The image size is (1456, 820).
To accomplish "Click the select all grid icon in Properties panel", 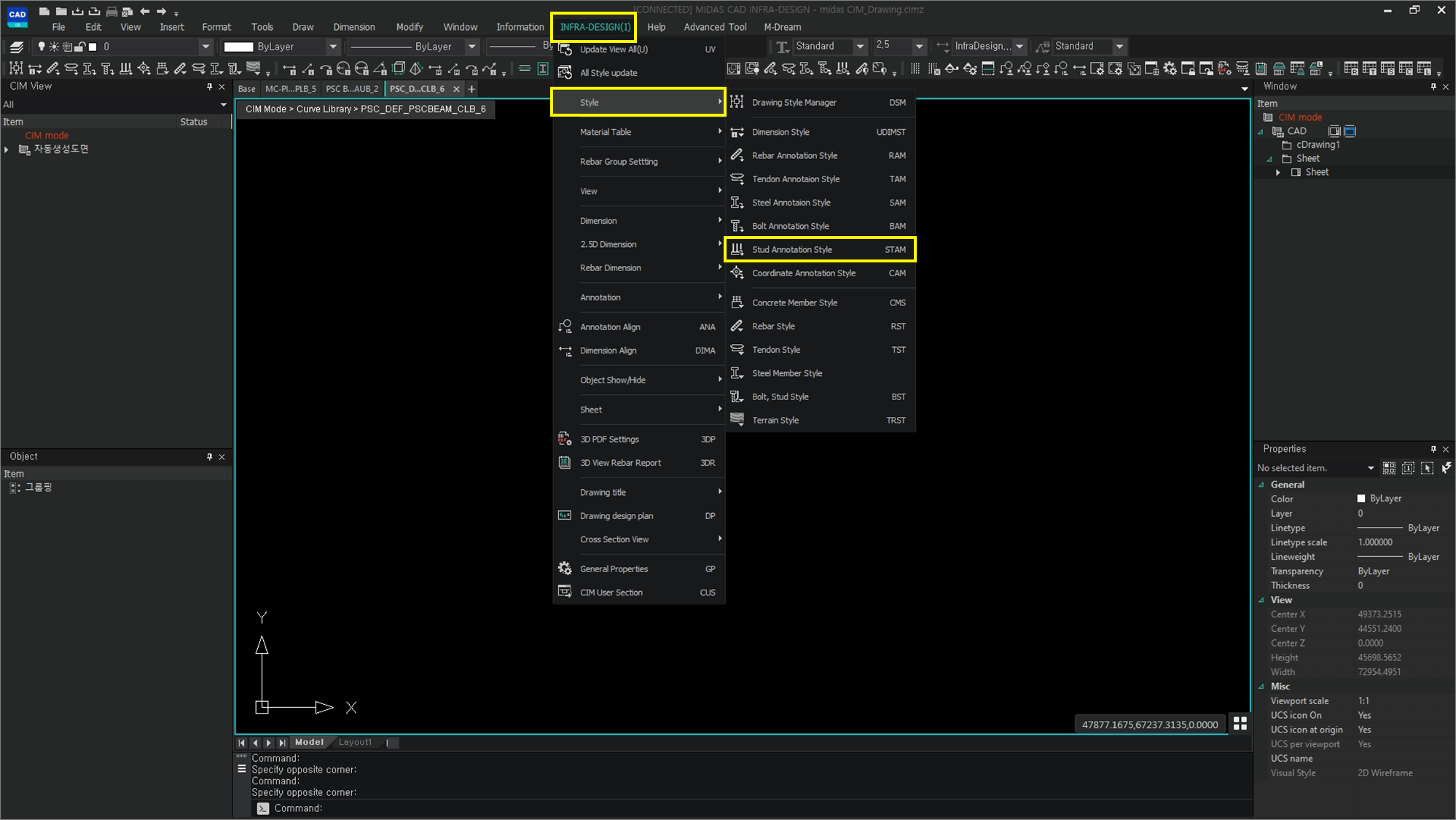I will coord(1389,468).
